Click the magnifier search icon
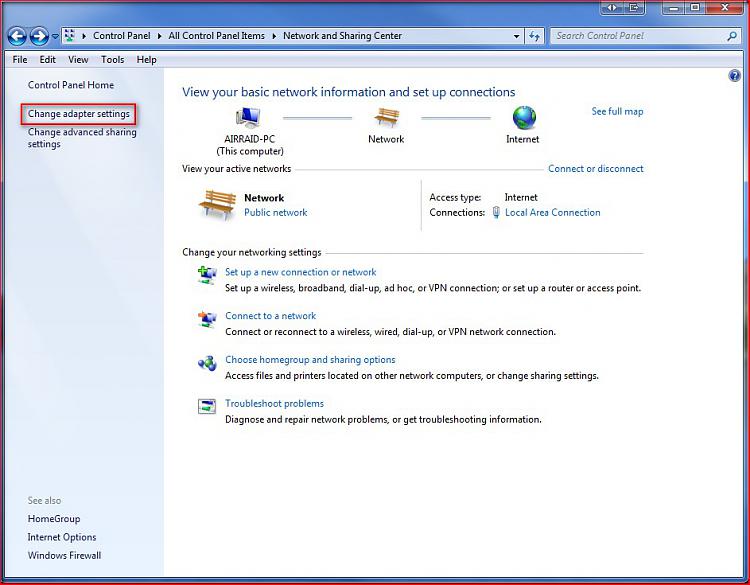The width and height of the screenshot is (750, 585). point(732,36)
